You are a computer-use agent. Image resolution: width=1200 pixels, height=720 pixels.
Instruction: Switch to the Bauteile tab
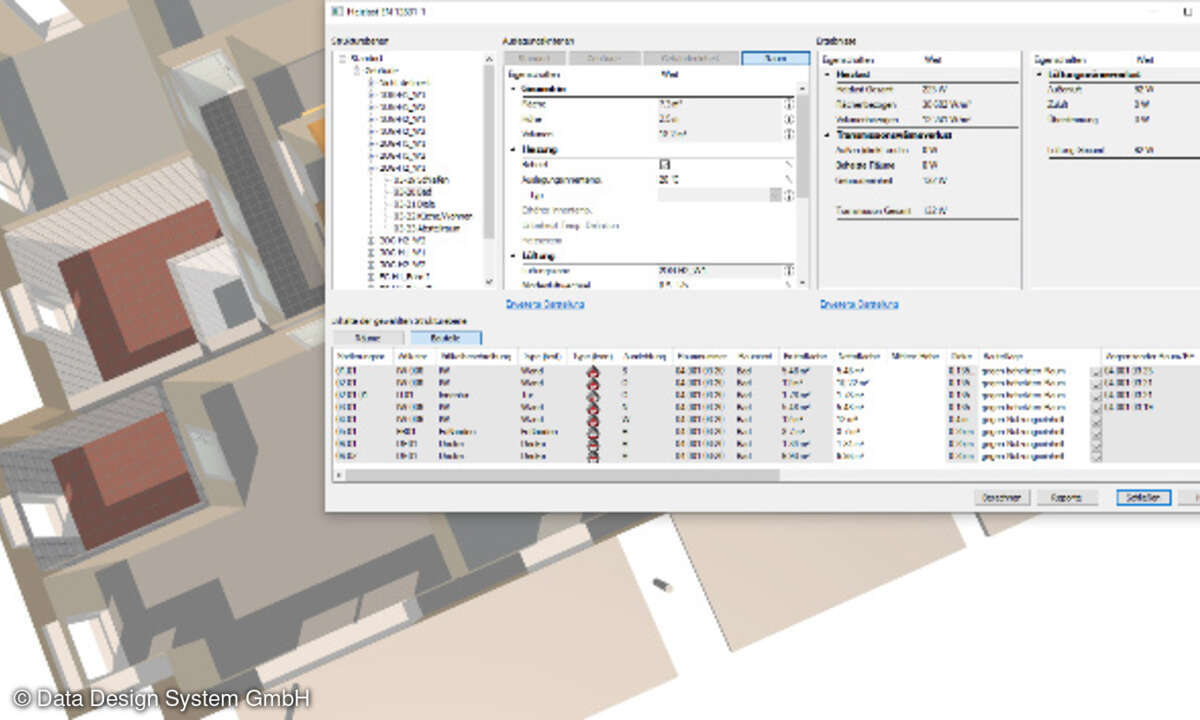446,338
